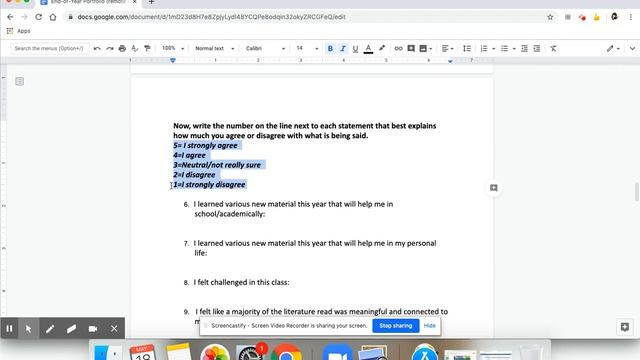
Task: Open the browser home page
Action: pyautogui.click(x=53, y=17)
